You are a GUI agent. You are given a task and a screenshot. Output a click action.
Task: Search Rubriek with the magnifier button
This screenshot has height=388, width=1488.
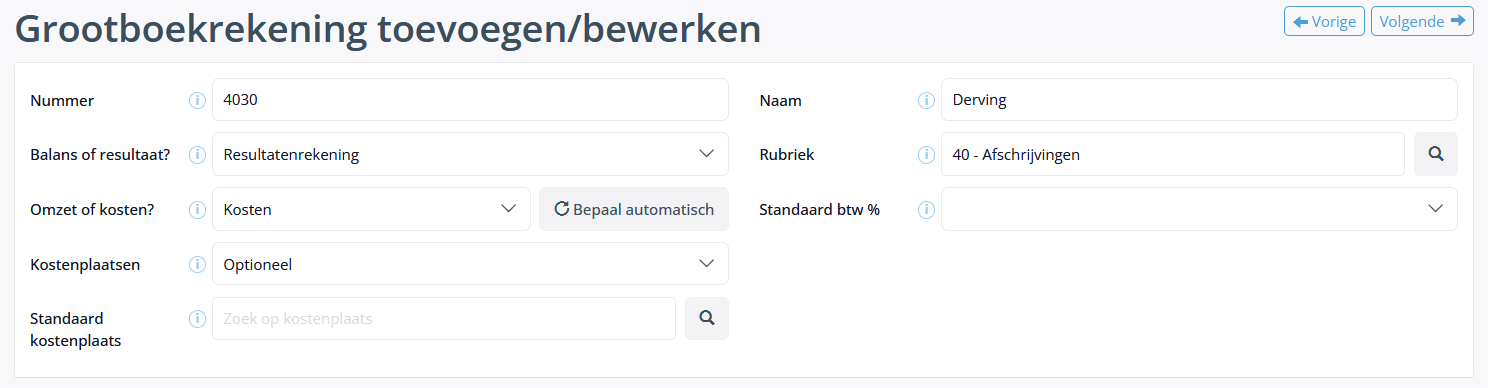[x=1435, y=154]
